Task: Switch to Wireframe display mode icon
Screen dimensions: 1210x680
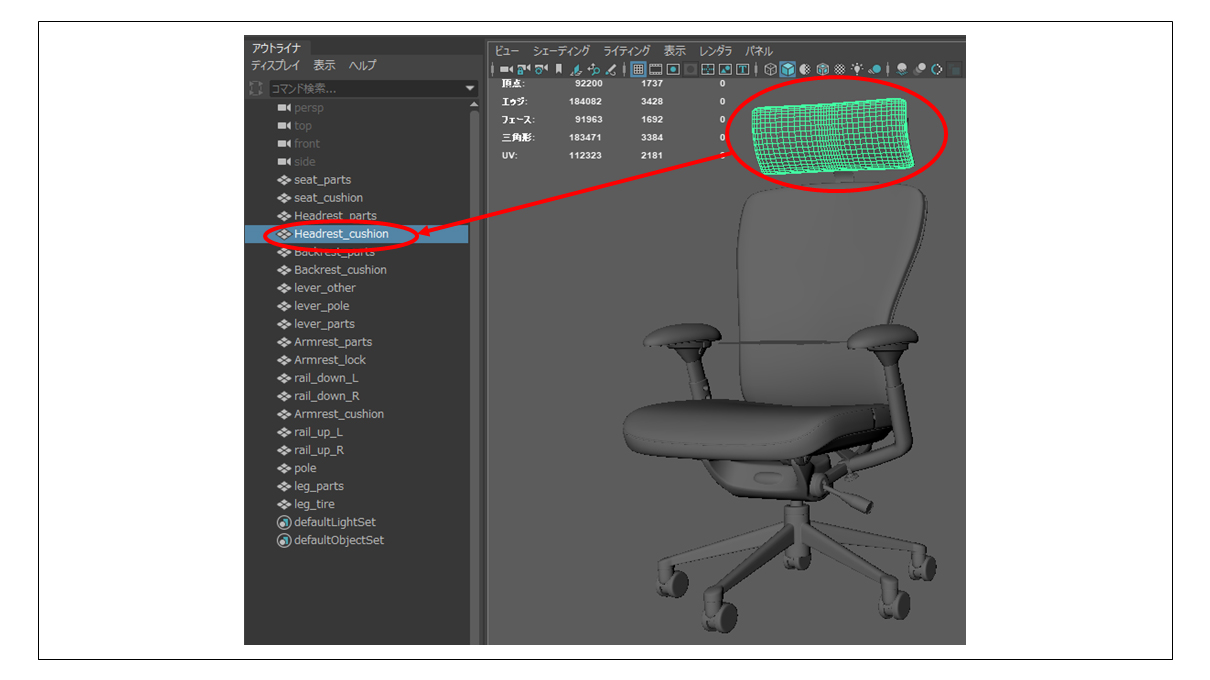Action: tap(770, 69)
